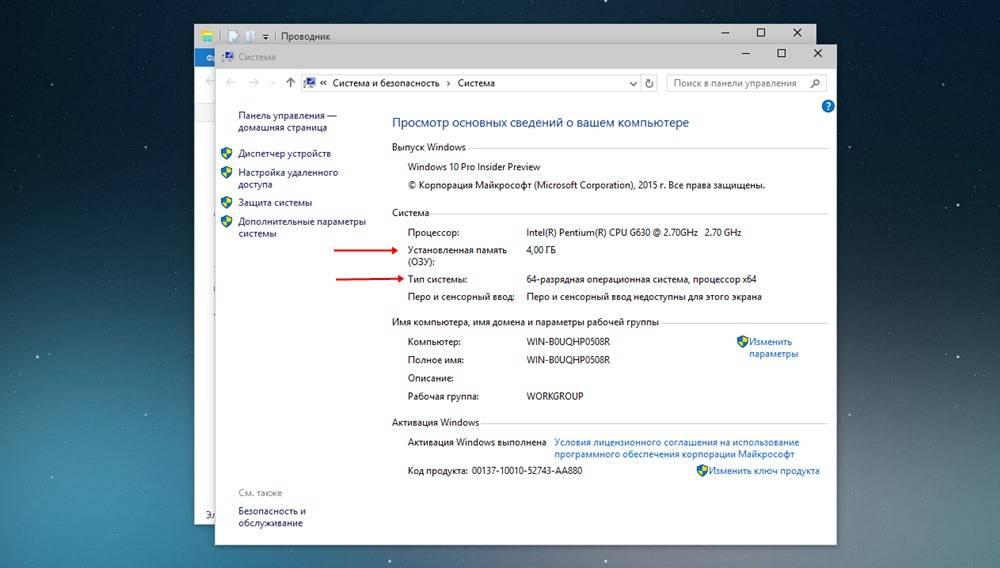The width and height of the screenshot is (1000, 568).
Task: Click the search magnifier icon
Action: [x=815, y=83]
